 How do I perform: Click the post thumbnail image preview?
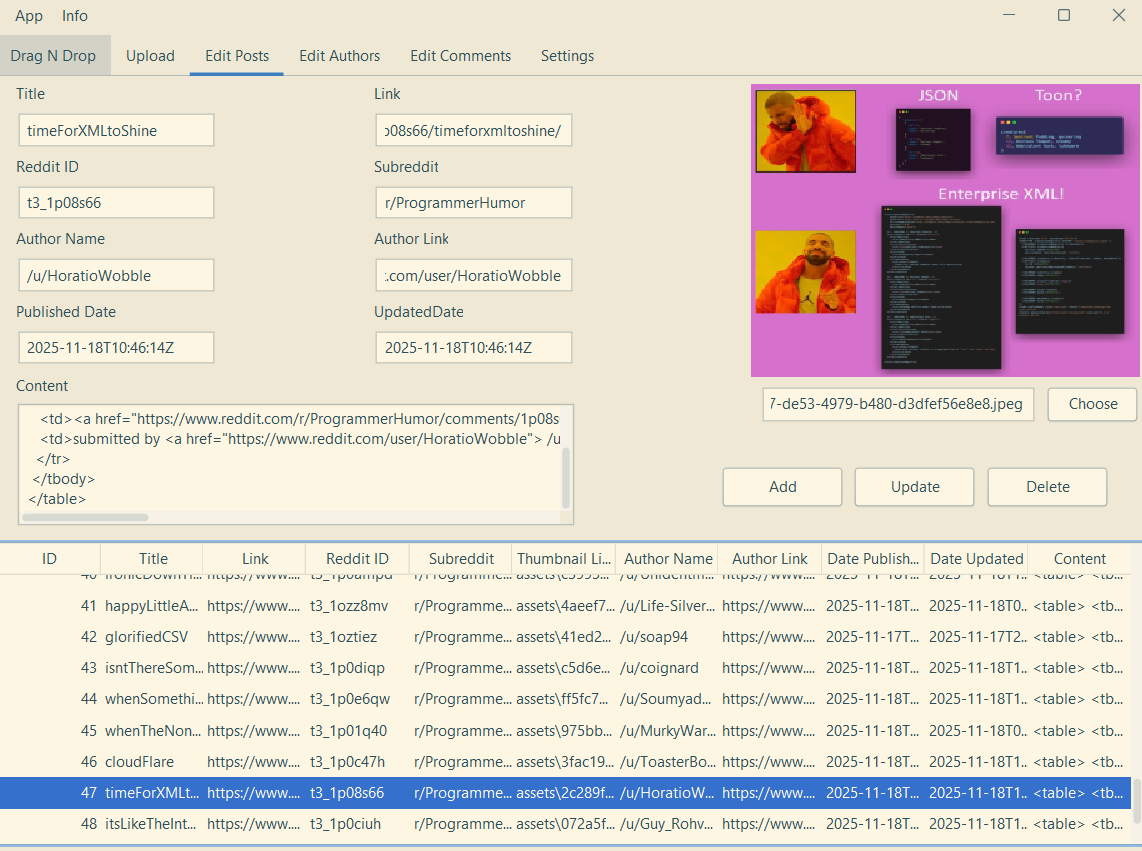pyautogui.click(x=945, y=230)
